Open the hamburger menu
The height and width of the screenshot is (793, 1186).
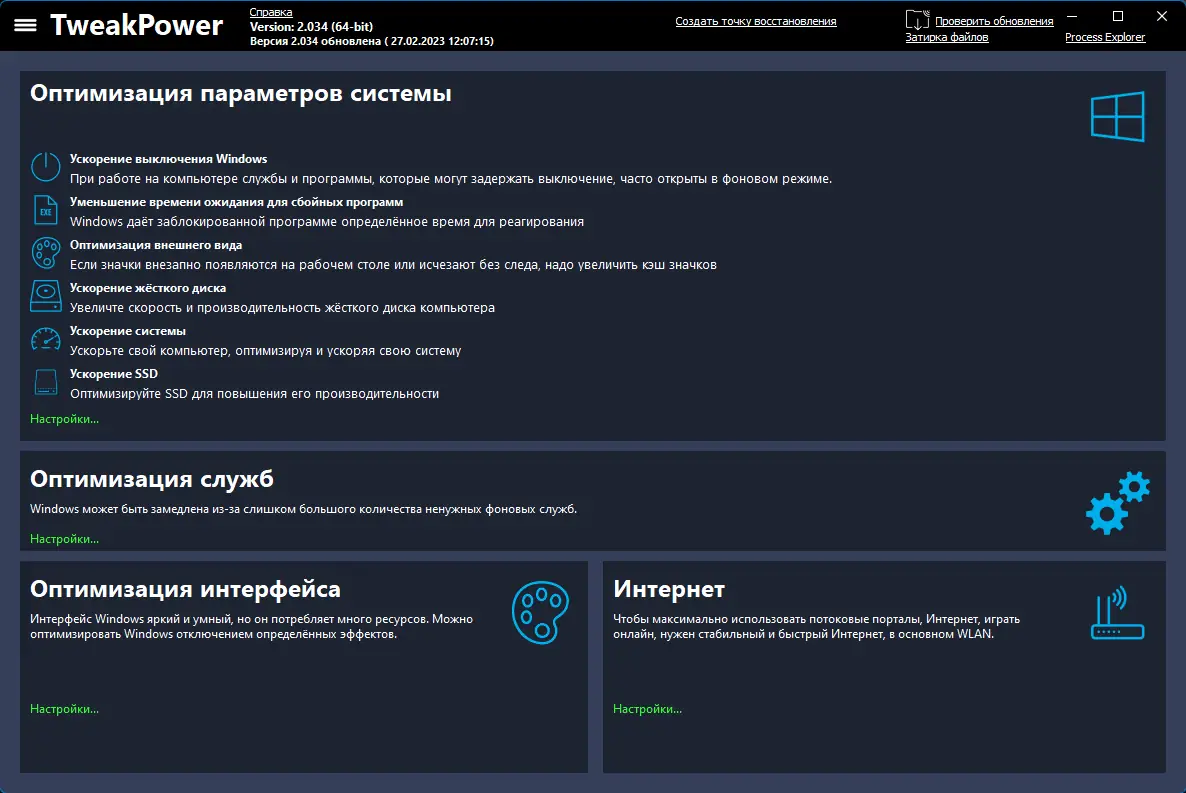pos(25,25)
